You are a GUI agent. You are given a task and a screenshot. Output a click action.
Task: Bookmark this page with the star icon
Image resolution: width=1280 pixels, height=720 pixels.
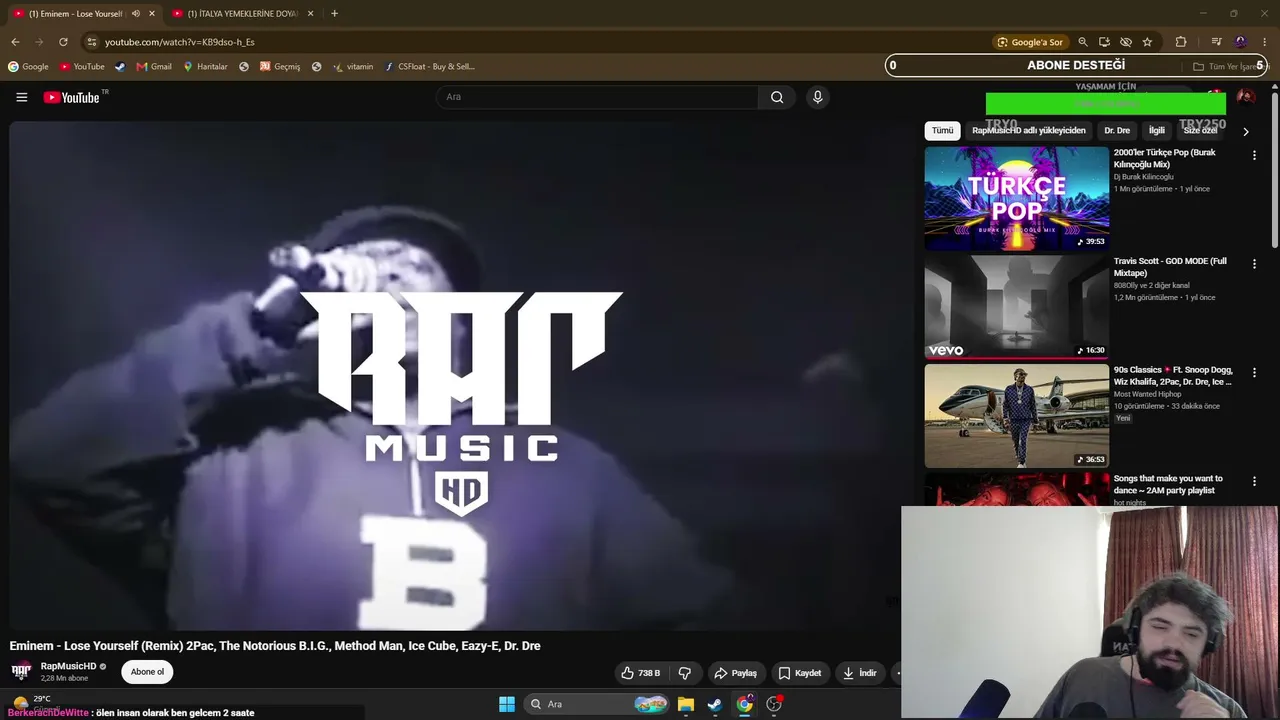pyautogui.click(x=1147, y=42)
